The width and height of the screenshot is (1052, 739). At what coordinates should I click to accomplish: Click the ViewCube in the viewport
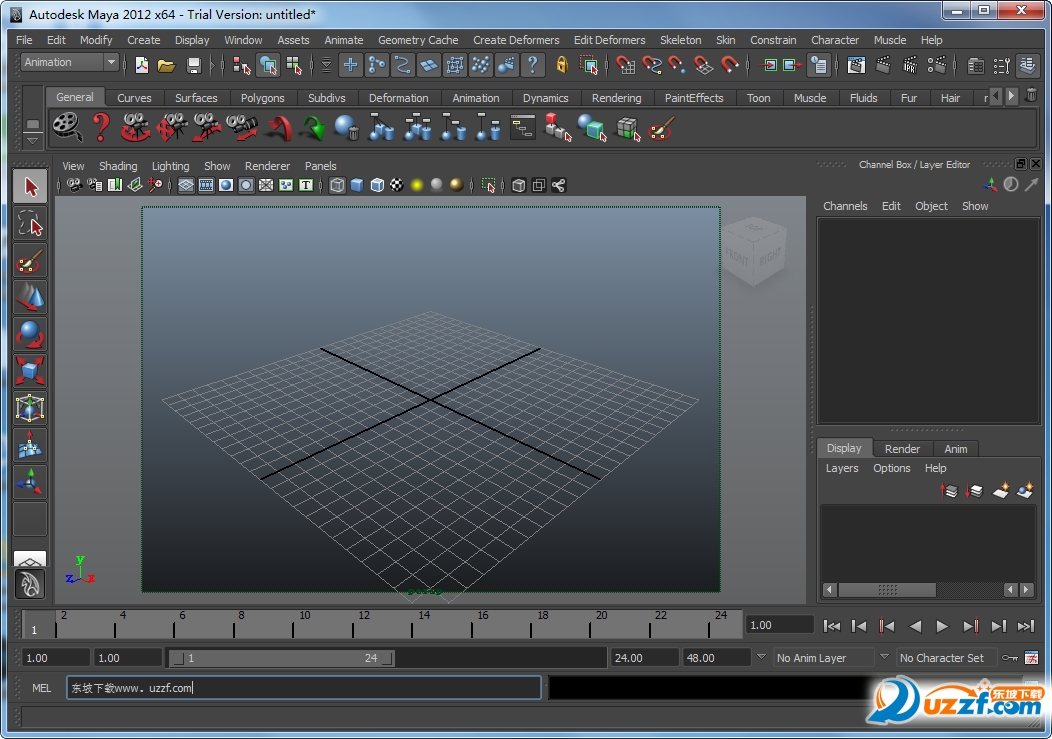(x=753, y=250)
